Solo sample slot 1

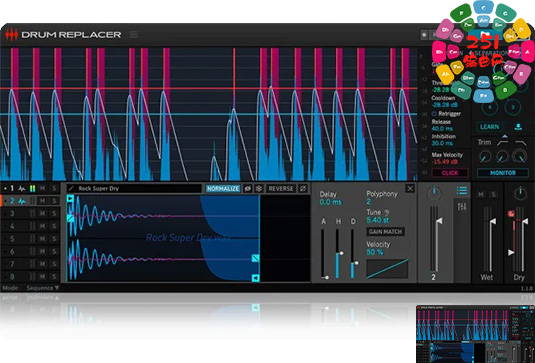(x=54, y=188)
